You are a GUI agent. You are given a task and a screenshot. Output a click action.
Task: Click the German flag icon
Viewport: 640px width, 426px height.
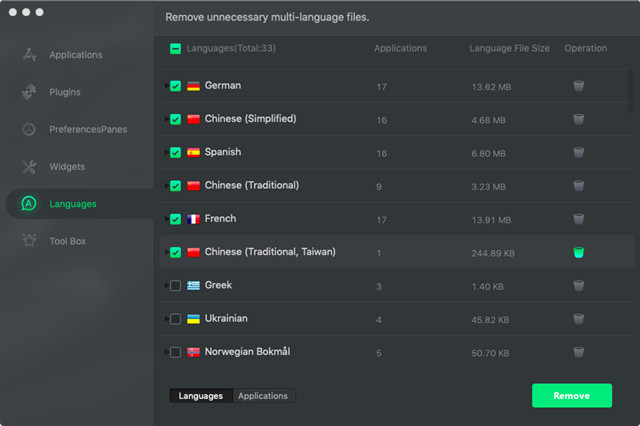coord(193,86)
